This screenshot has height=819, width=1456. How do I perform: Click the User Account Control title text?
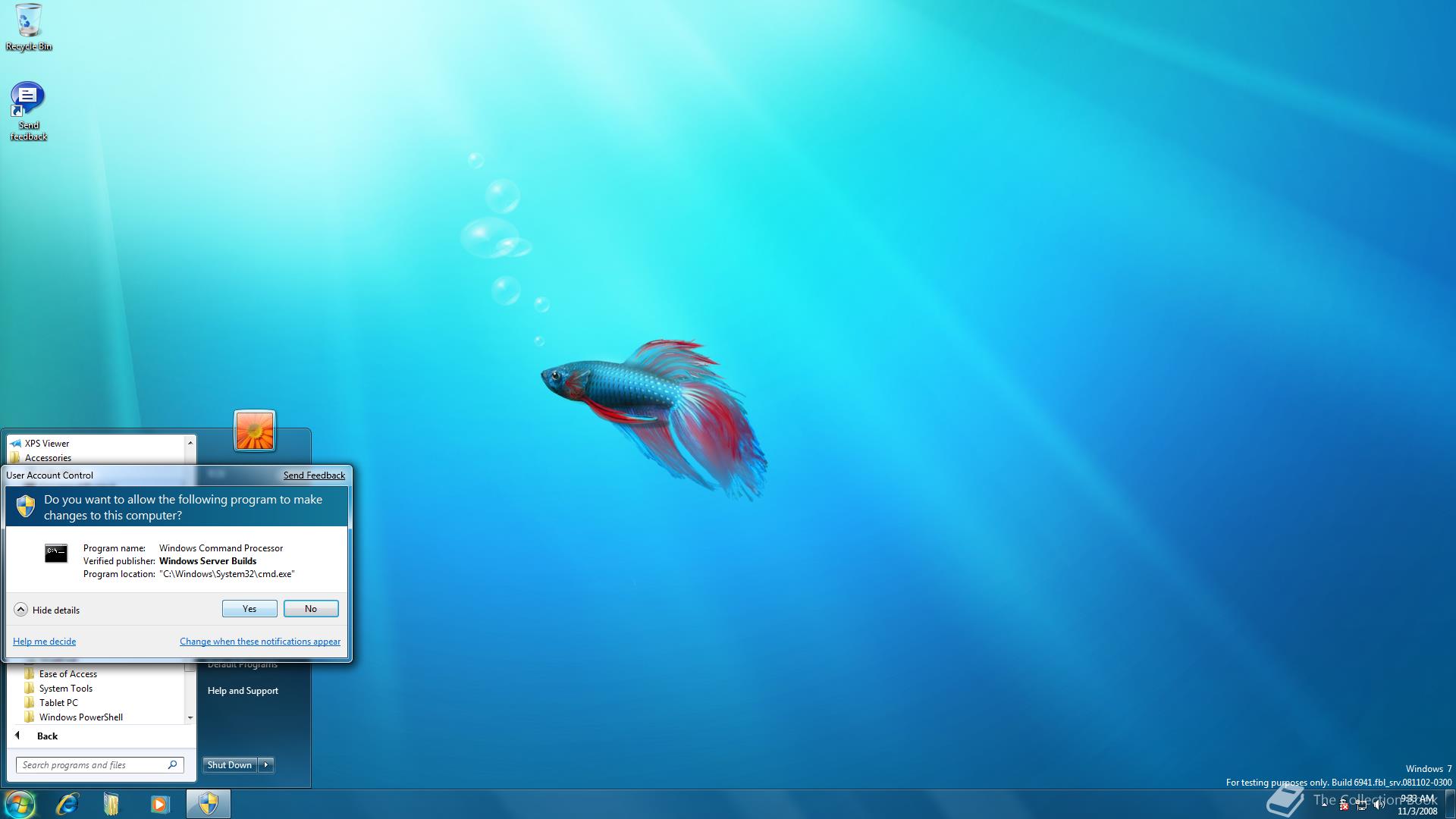(49, 475)
